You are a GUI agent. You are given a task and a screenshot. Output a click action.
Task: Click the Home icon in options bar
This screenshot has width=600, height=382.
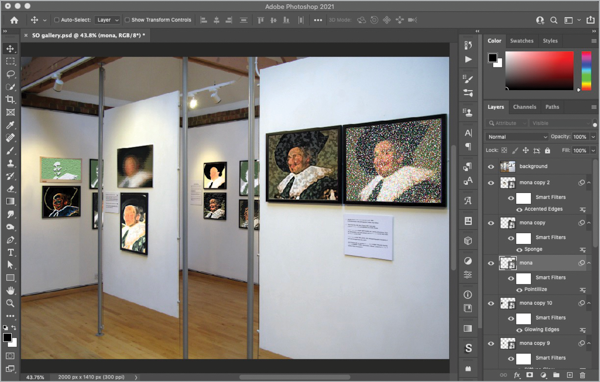point(14,20)
